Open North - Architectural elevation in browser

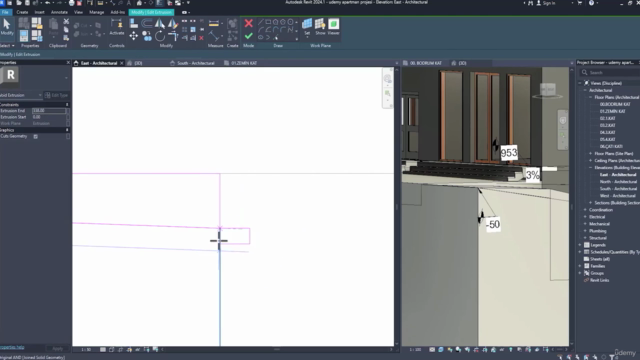click(618, 182)
